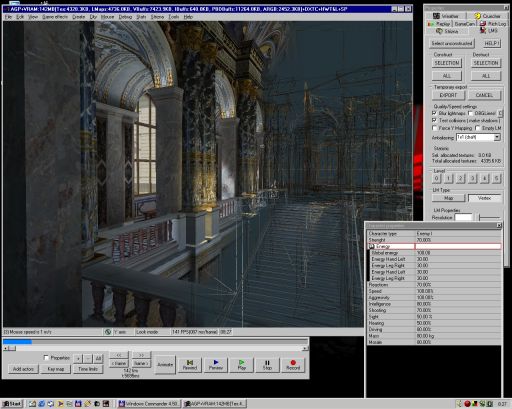Screen dimensions: 512x409
Task: Select Level 0 button
Action: click(x=436, y=179)
